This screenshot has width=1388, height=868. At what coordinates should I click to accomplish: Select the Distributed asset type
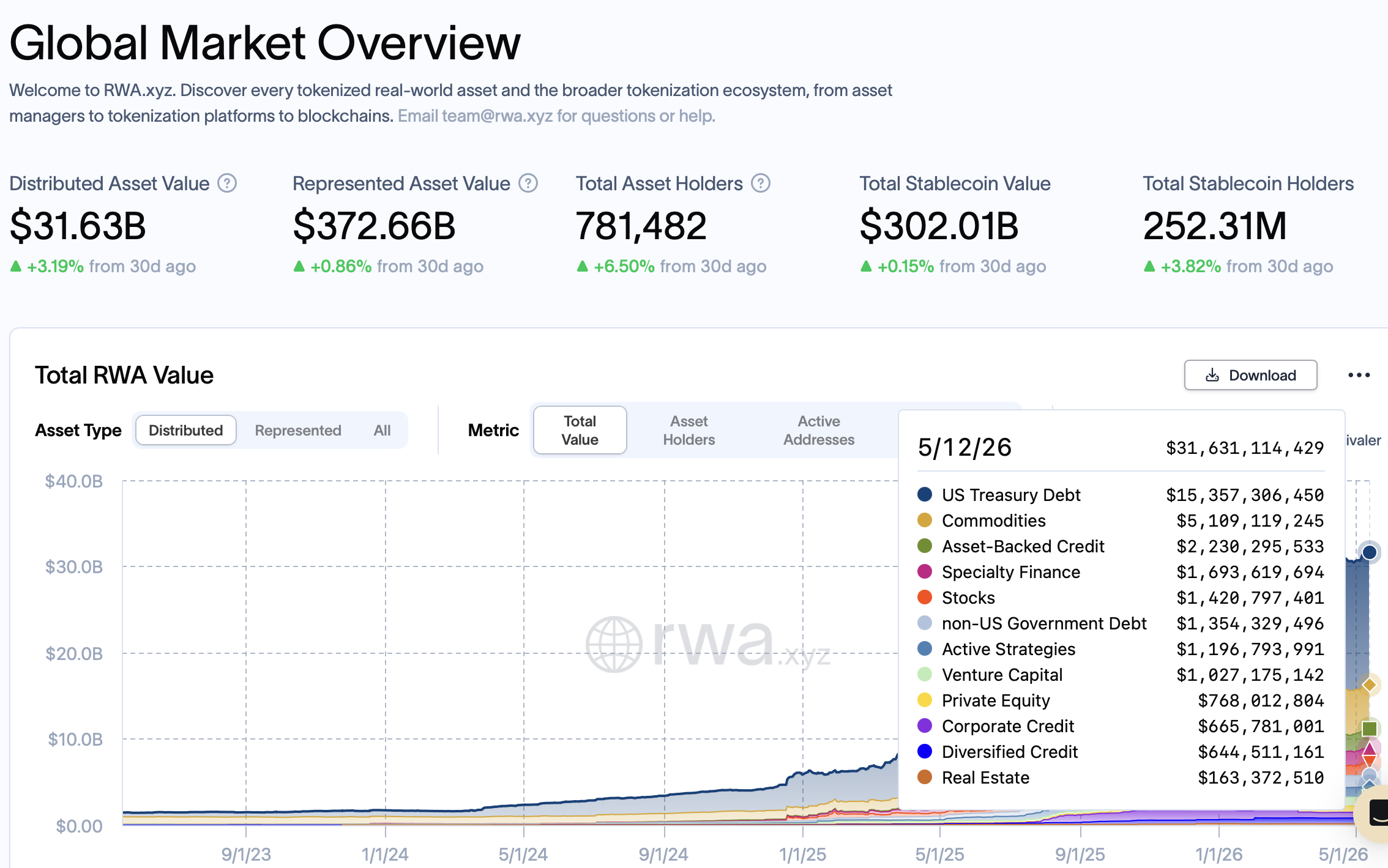pyautogui.click(x=185, y=430)
